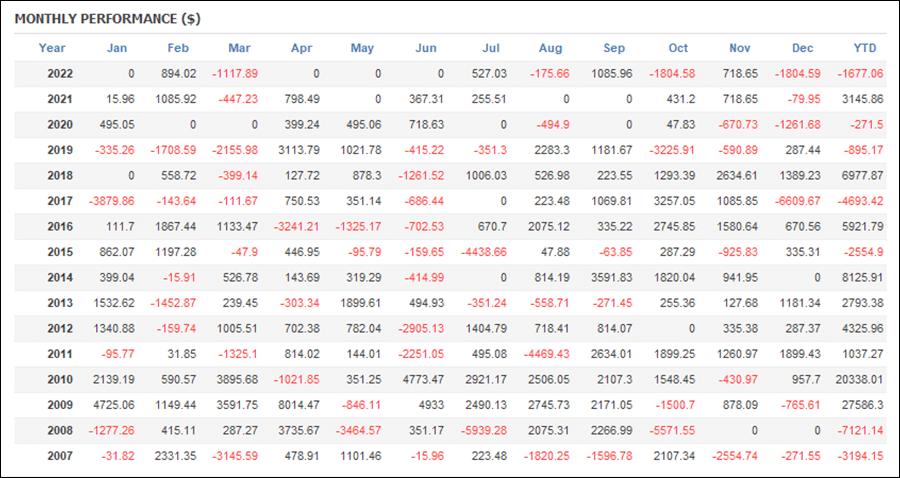Select the Sep column header

614,48
